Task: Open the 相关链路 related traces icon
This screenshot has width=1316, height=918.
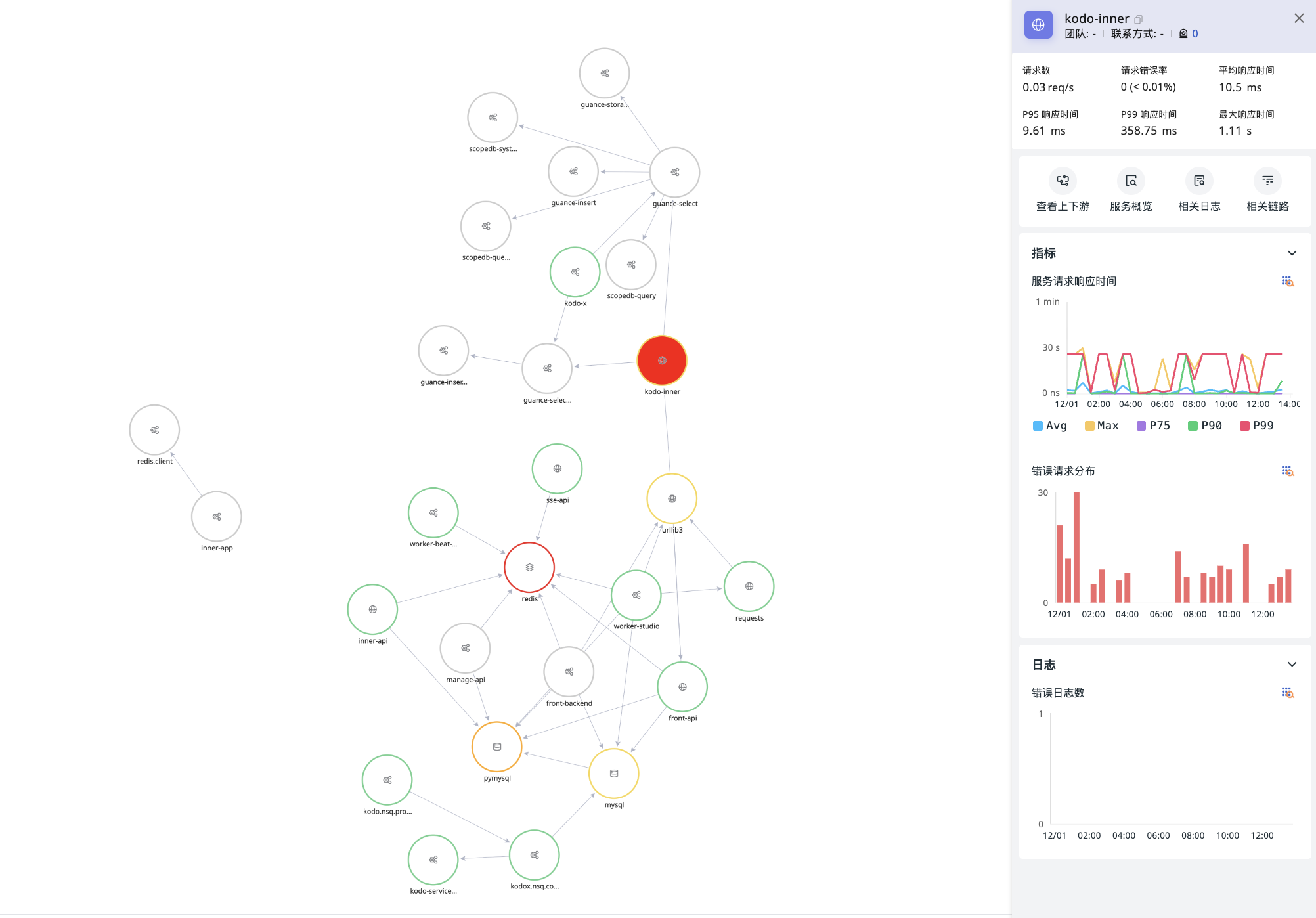Action: tap(1267, 181)
